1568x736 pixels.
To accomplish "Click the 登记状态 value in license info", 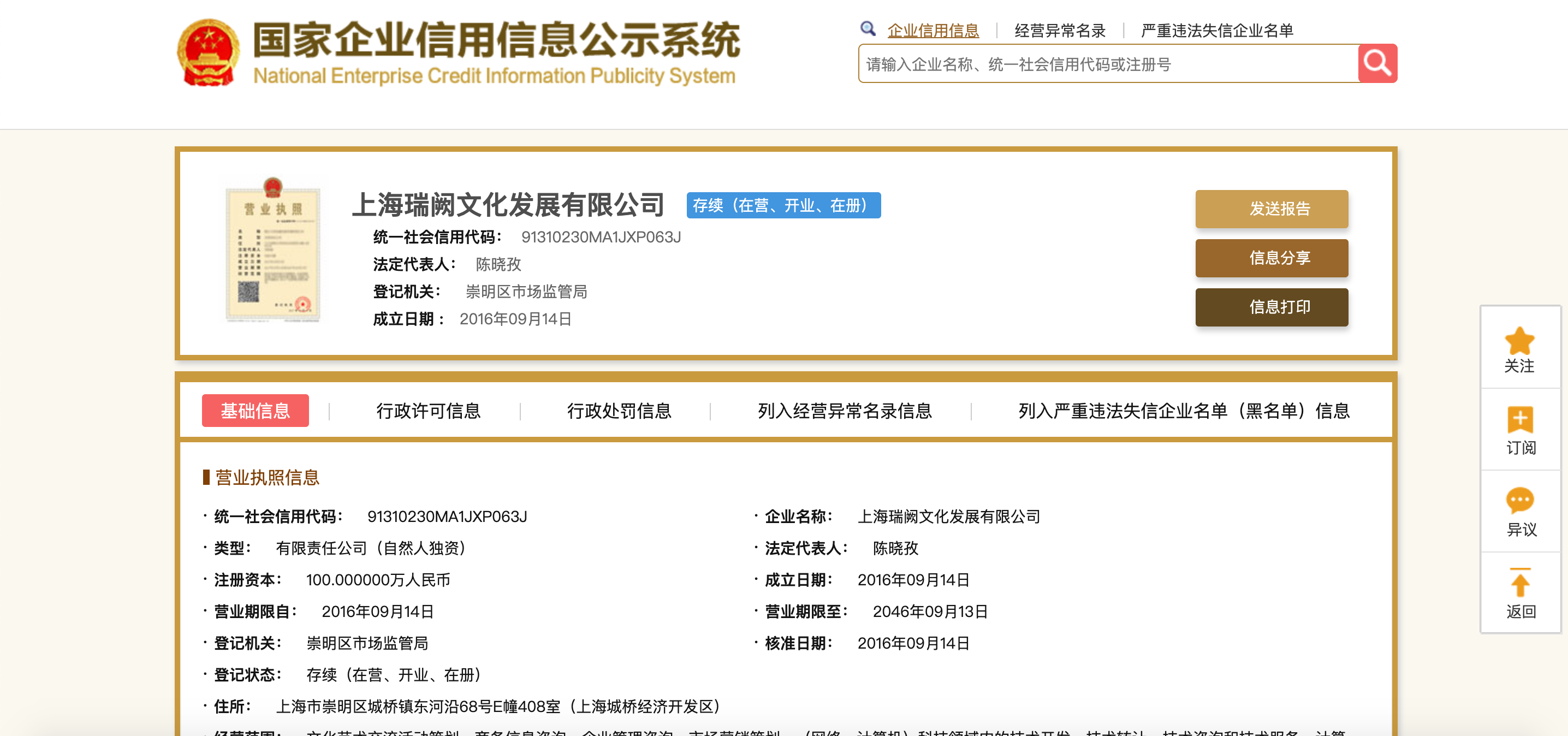I will click(393, 675).
